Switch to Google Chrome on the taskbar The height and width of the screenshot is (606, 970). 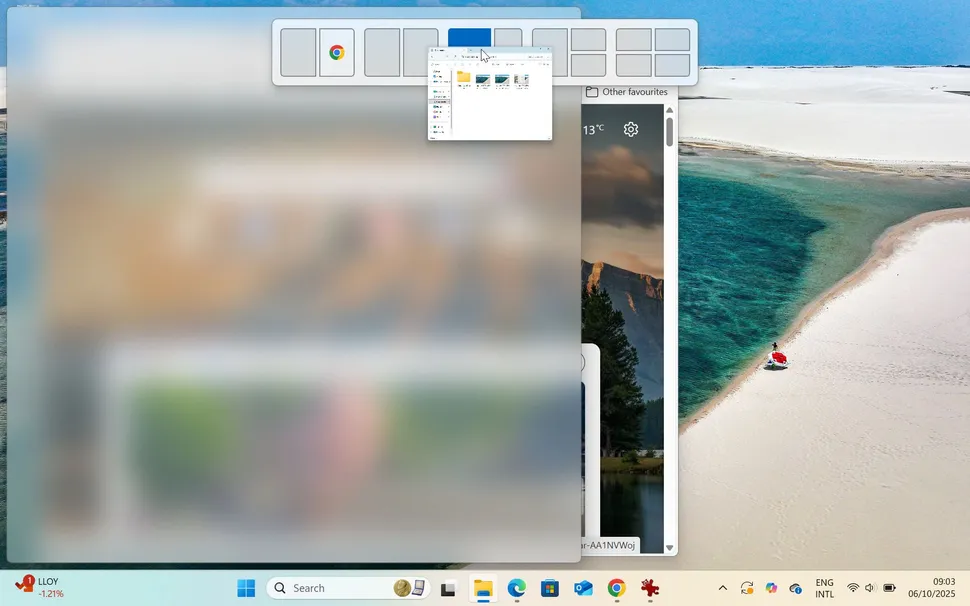617,589
